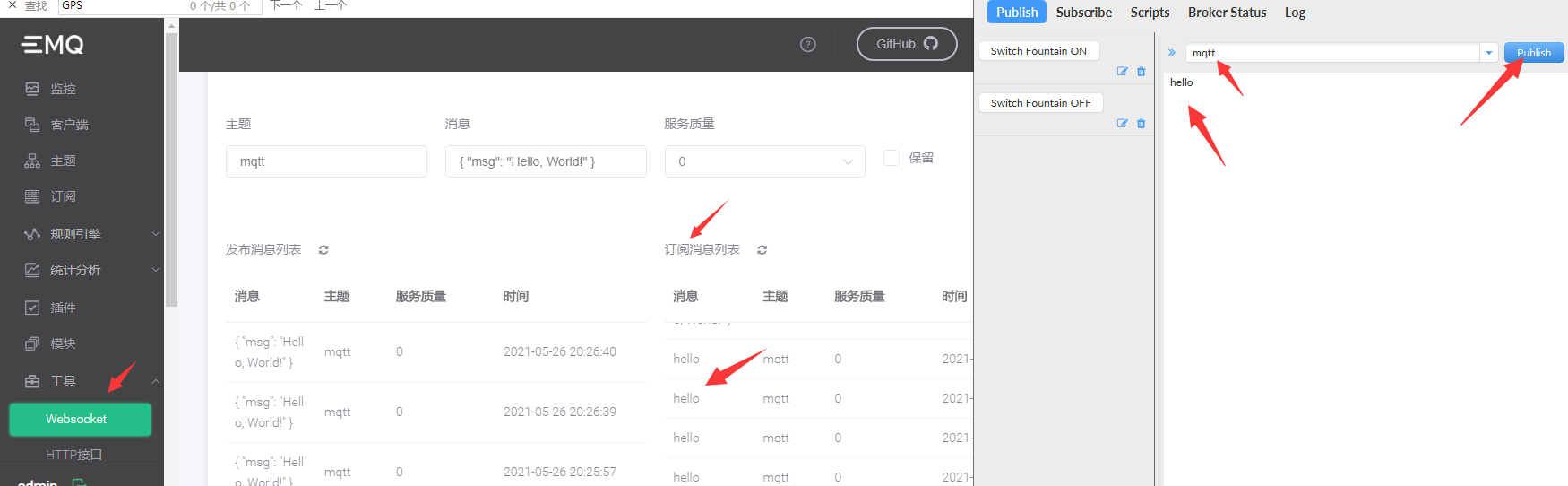Open 监控 monitoring in EMQ sidebar

(63, 89)
